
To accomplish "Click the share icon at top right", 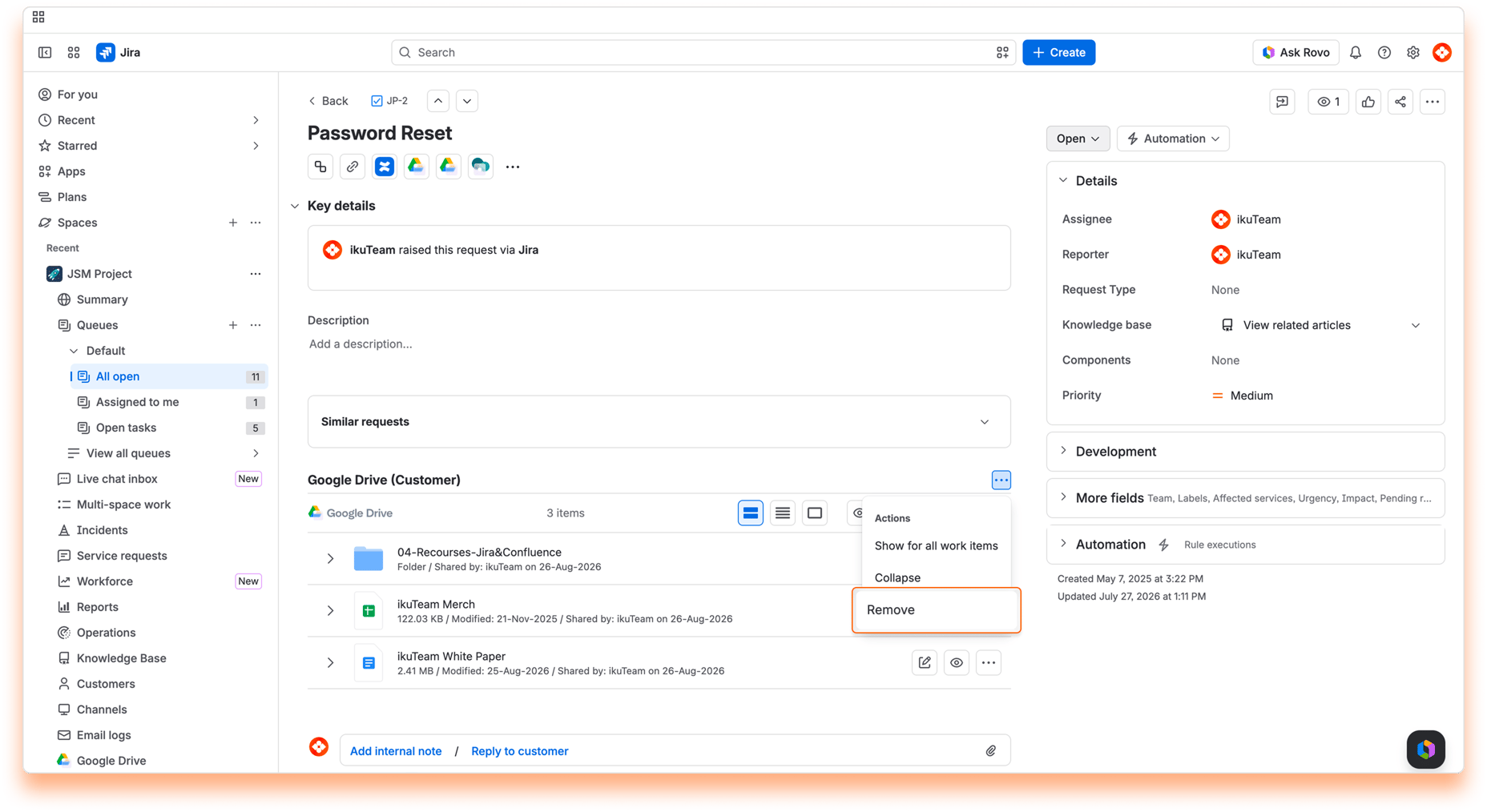I will [1400, 102].
